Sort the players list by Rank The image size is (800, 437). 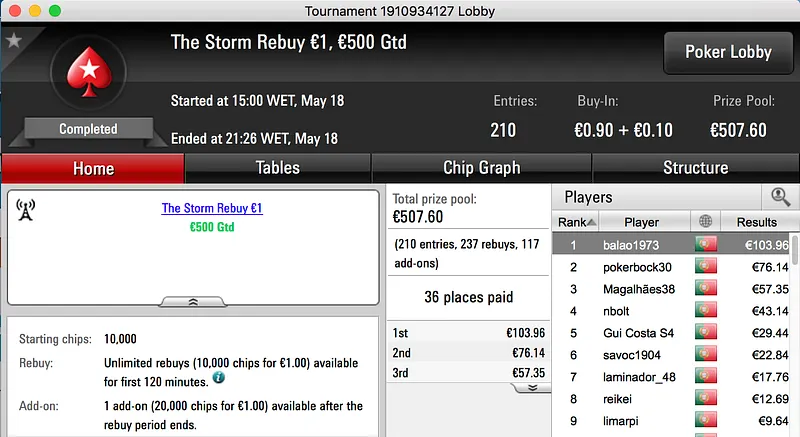(578, 221)
